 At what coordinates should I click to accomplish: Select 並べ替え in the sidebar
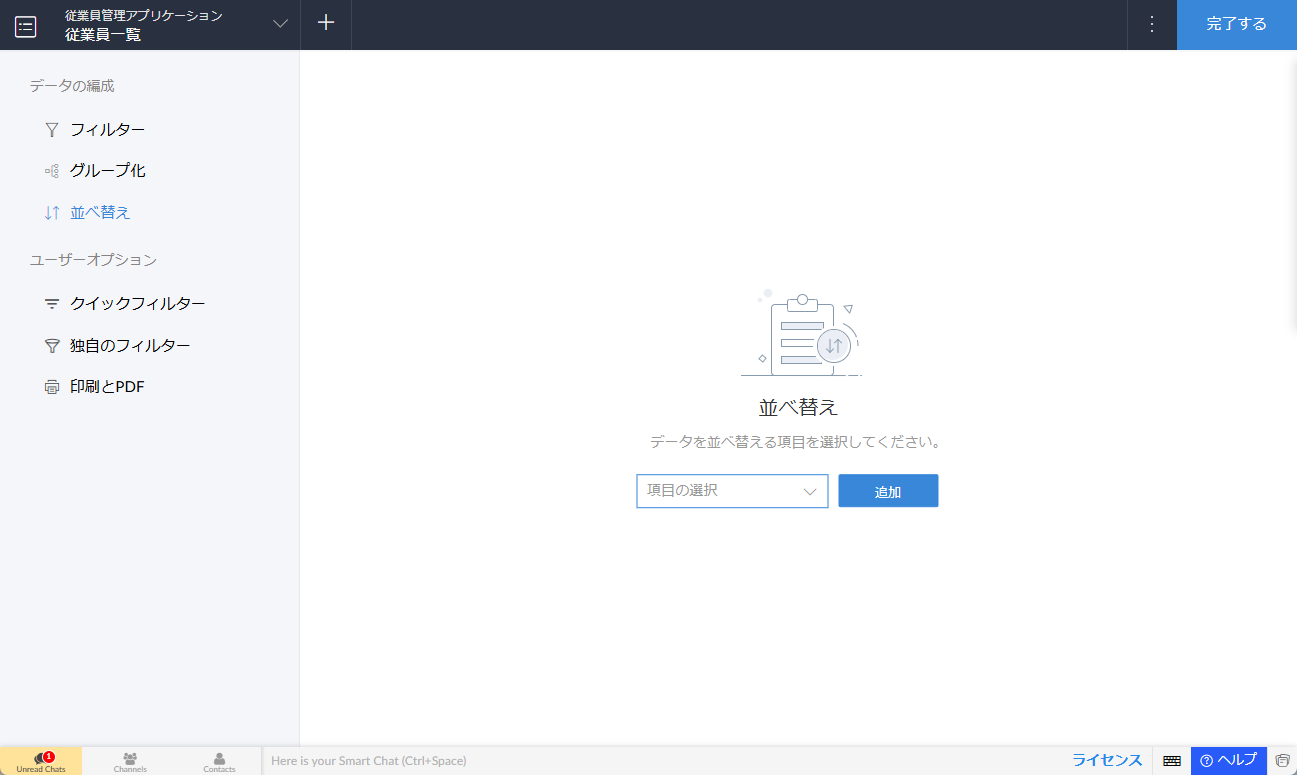coord(100,212)
